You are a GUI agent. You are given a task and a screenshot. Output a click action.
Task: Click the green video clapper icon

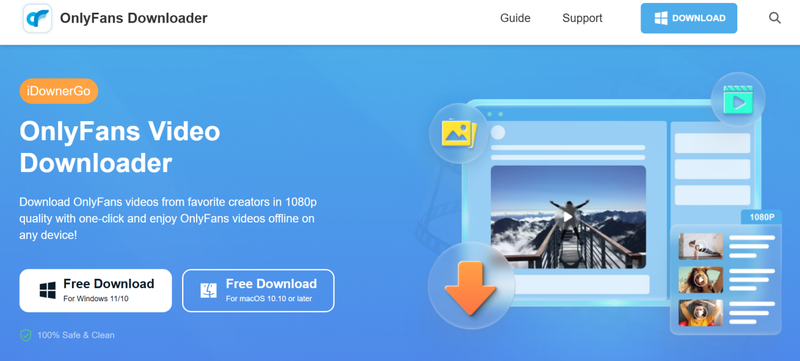(738, 99)
